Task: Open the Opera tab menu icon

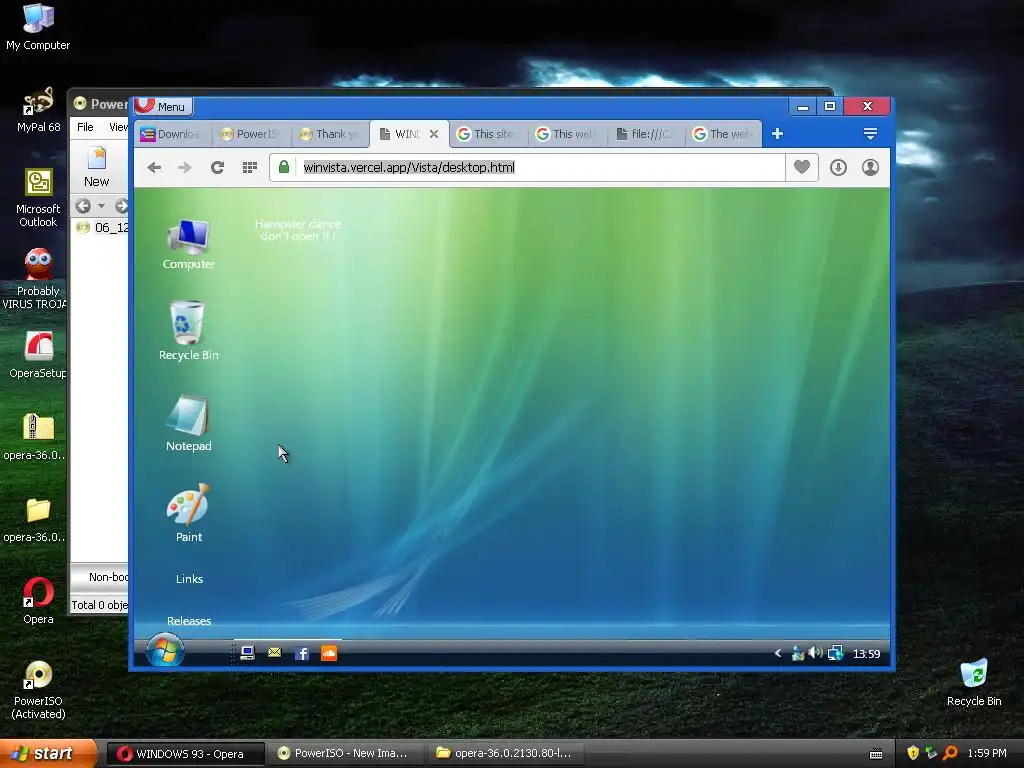Action: click(870, 134)
